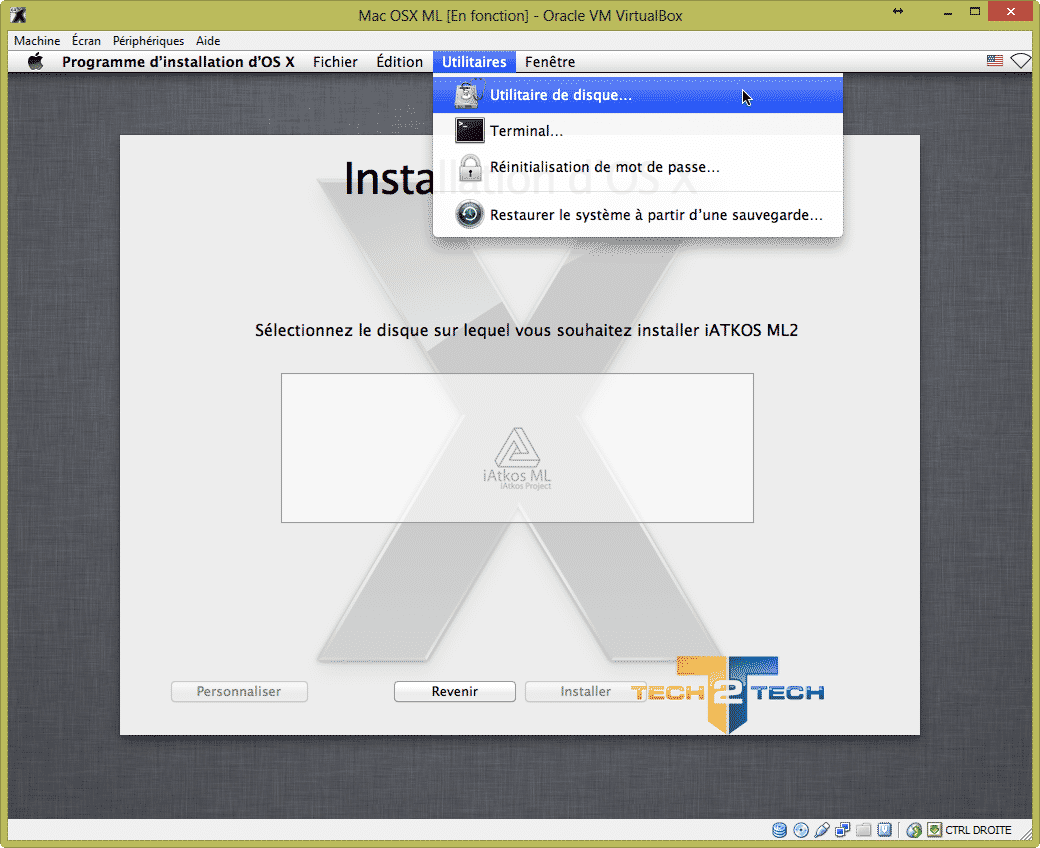This screenshot has width=1040, height=848.
Task: Choose Réinitialisation de mot de passe
Action: pyautogui.click(x=604, y=167)
